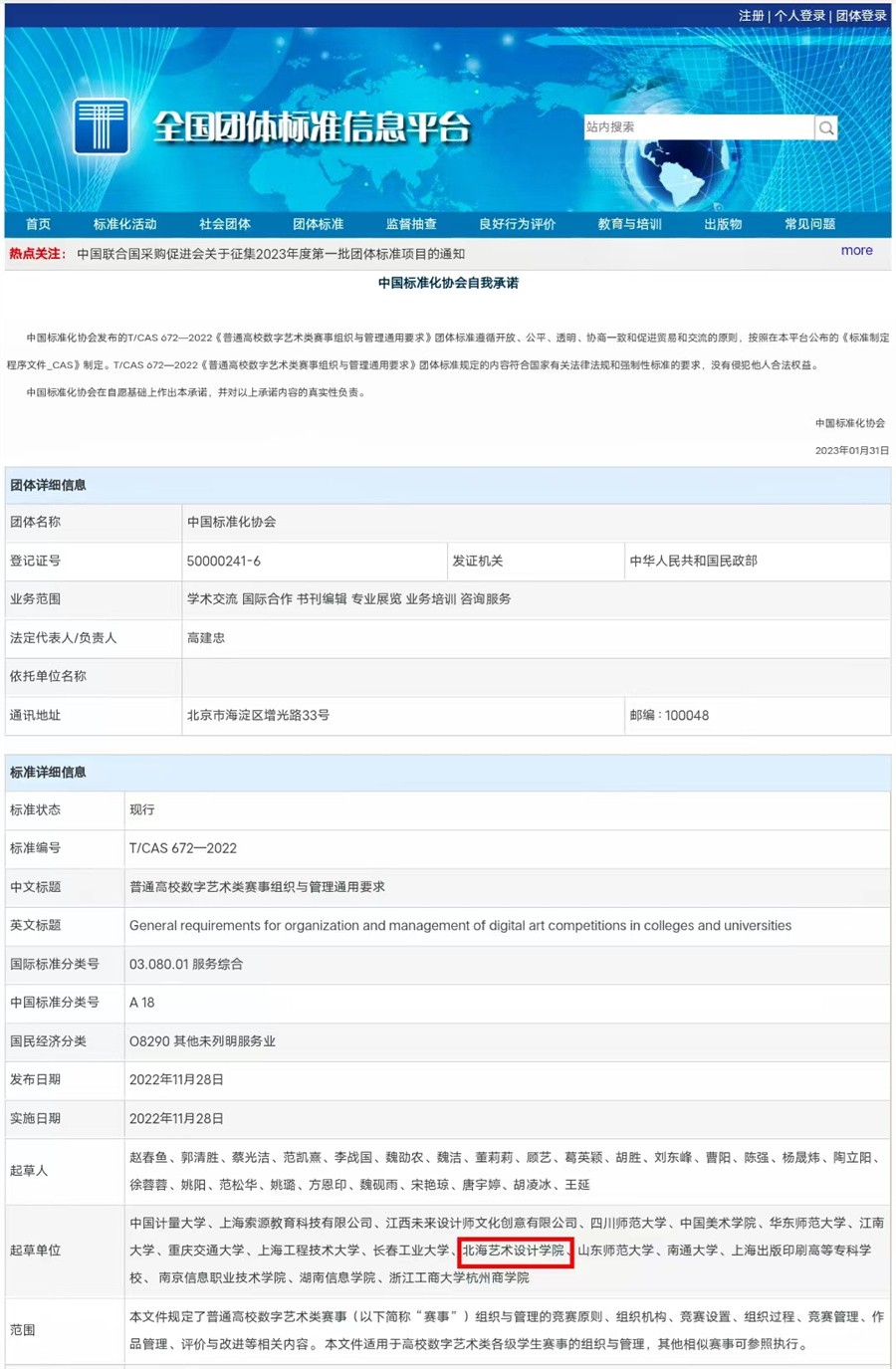The width and height of the screenshot is (896, 1369).
Task: Click the standard number T/CAS 672—2022
Action: coord(183,848)
